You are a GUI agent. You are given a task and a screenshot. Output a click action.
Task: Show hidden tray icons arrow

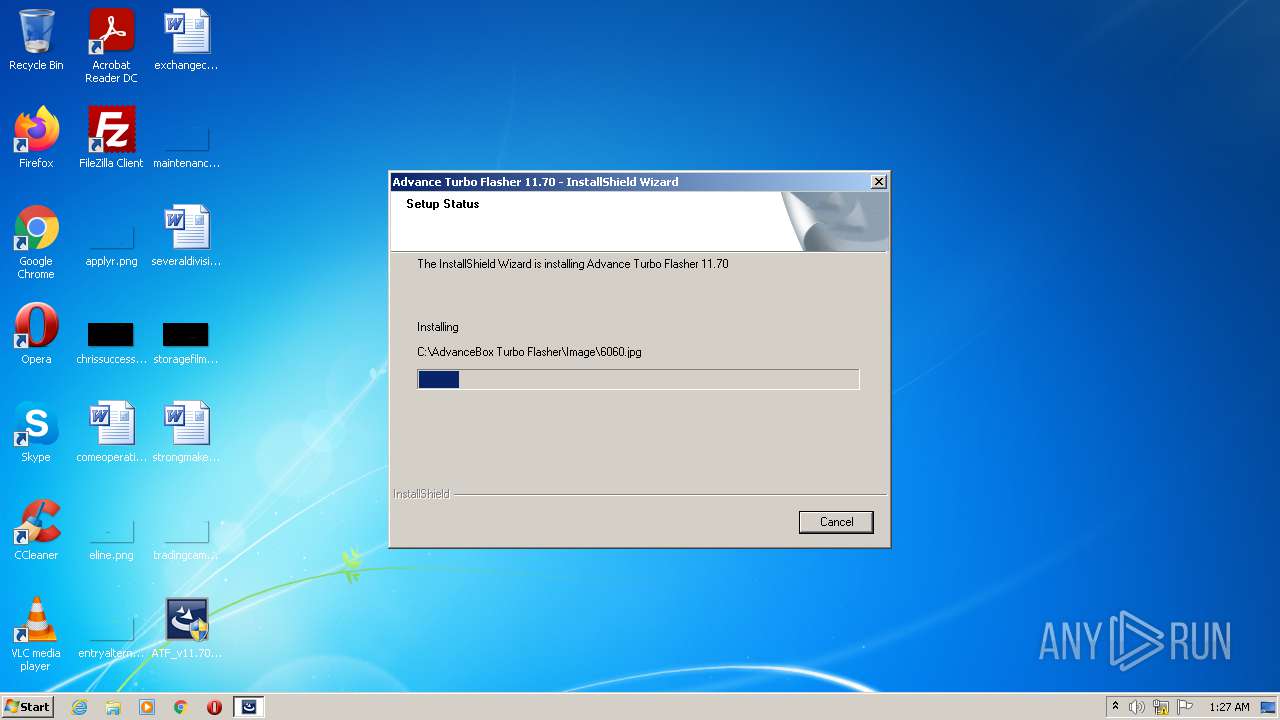1115,707
